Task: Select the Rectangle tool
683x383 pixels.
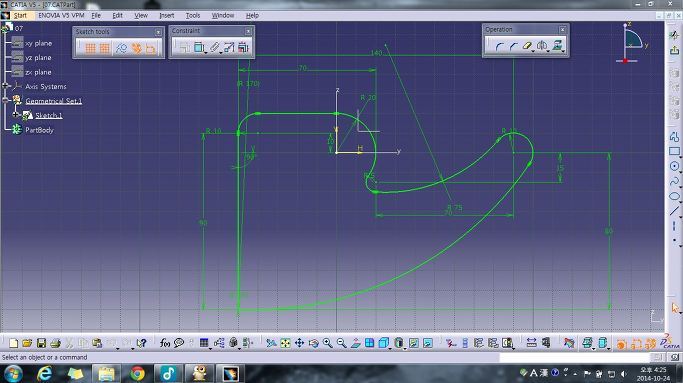Action: tap(674, 152)
